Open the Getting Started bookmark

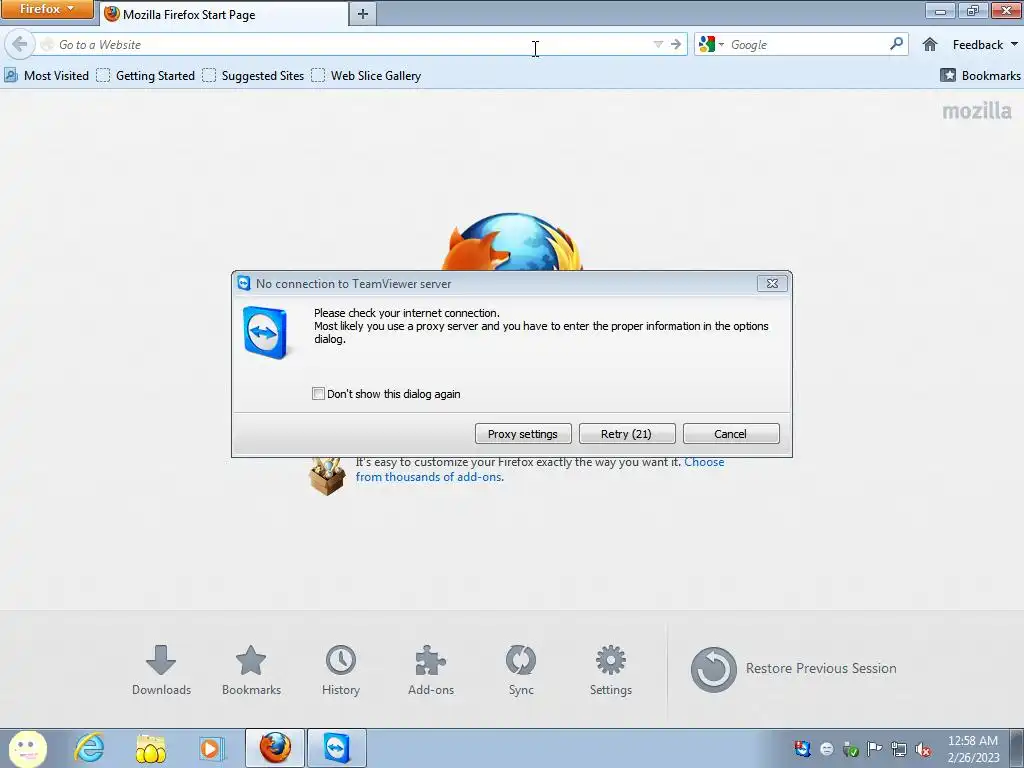pyautogui.click(x=146, y=76)
